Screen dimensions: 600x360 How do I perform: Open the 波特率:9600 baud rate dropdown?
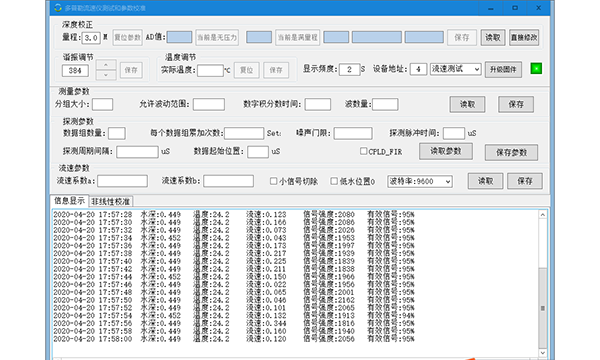[420, 181]
